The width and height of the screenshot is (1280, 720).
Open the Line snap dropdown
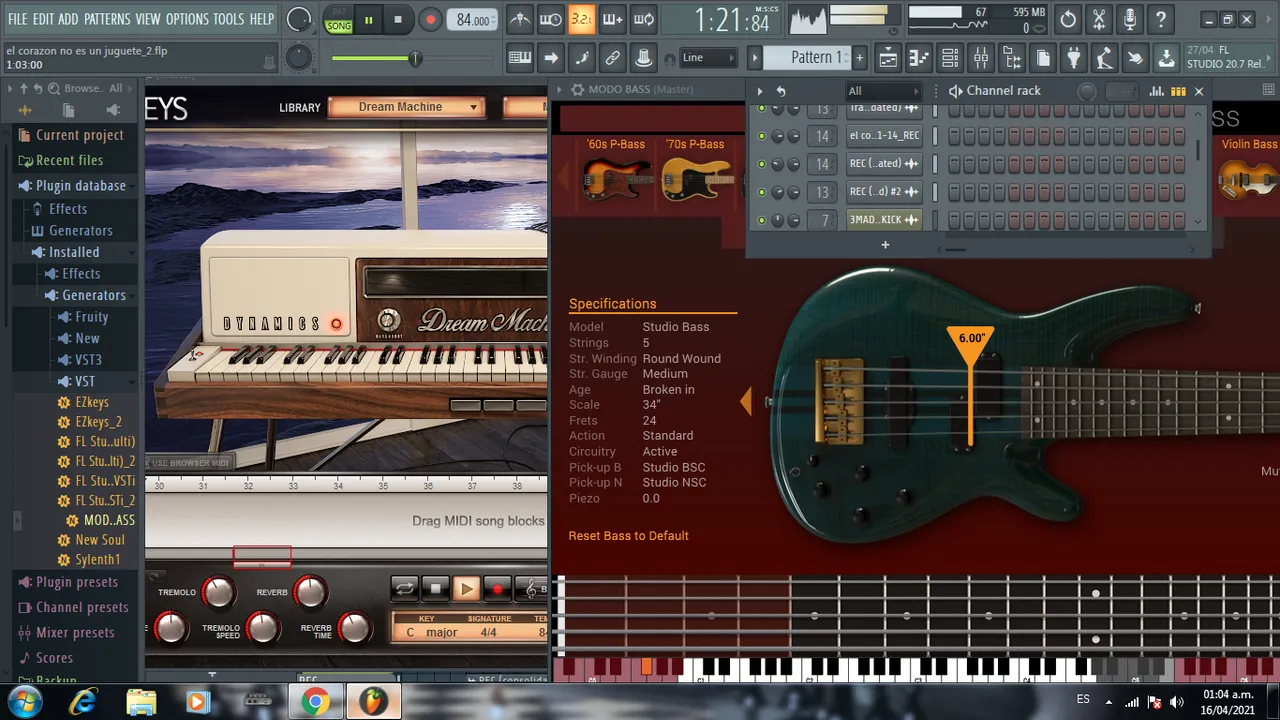tap(709, 58)
